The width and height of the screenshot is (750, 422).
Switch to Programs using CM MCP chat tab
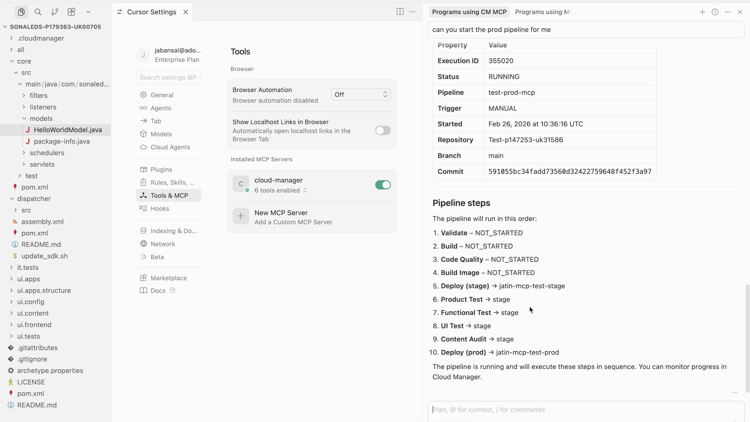point(469,12)
